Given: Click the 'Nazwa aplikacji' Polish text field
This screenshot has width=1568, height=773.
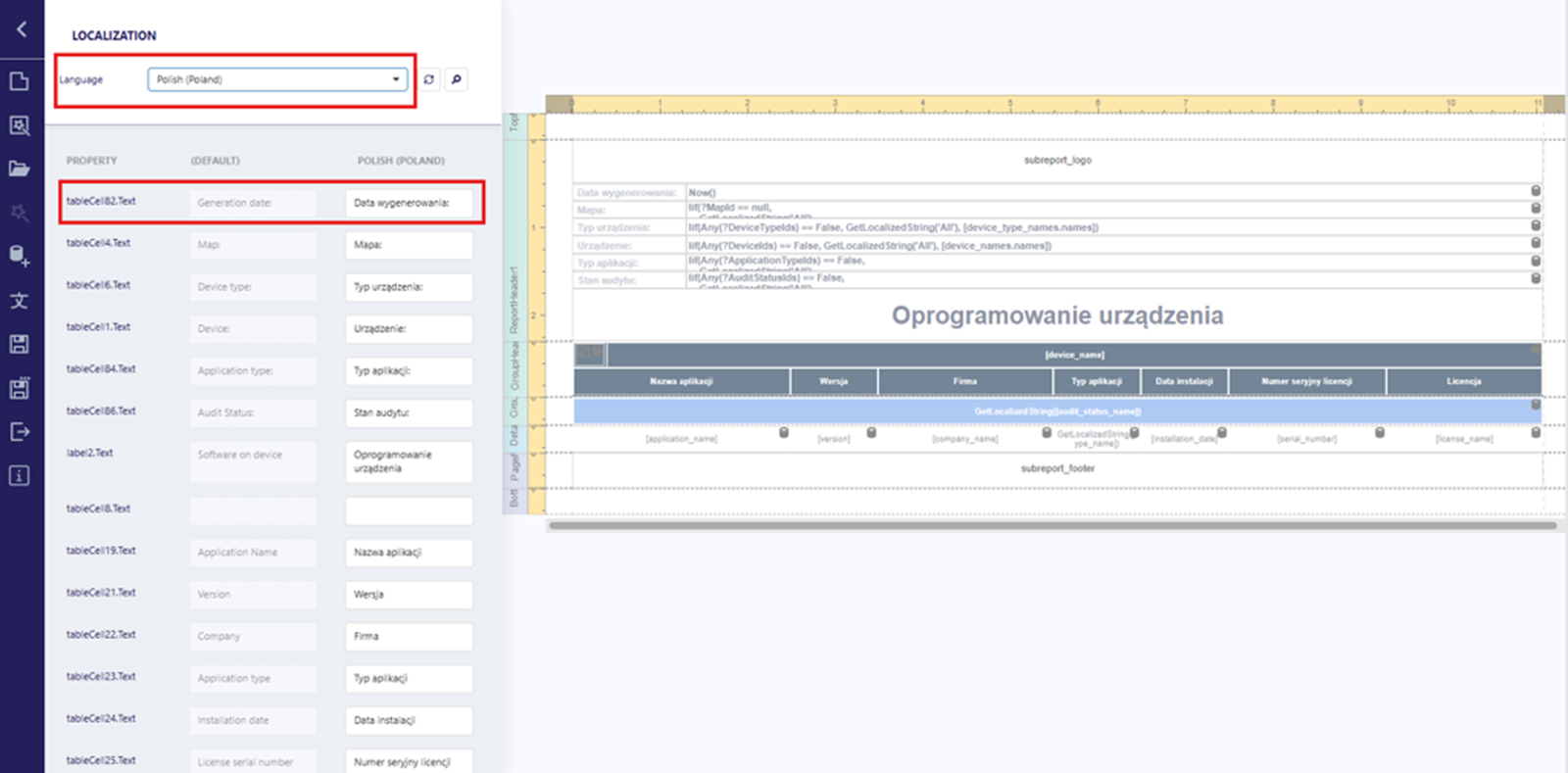Looking at the screenshot, I should click(x=409, y=553).
